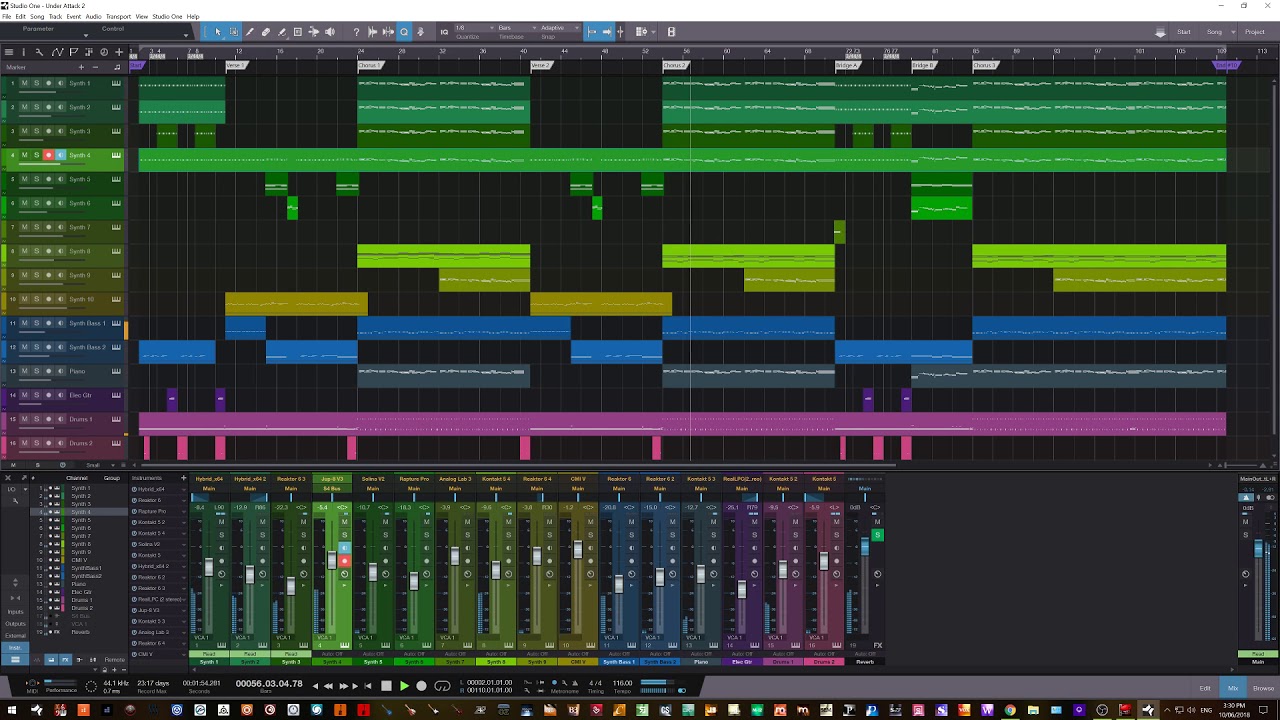
Task: Open mixer settings wrench icon
Action: [x=14, y=499]
